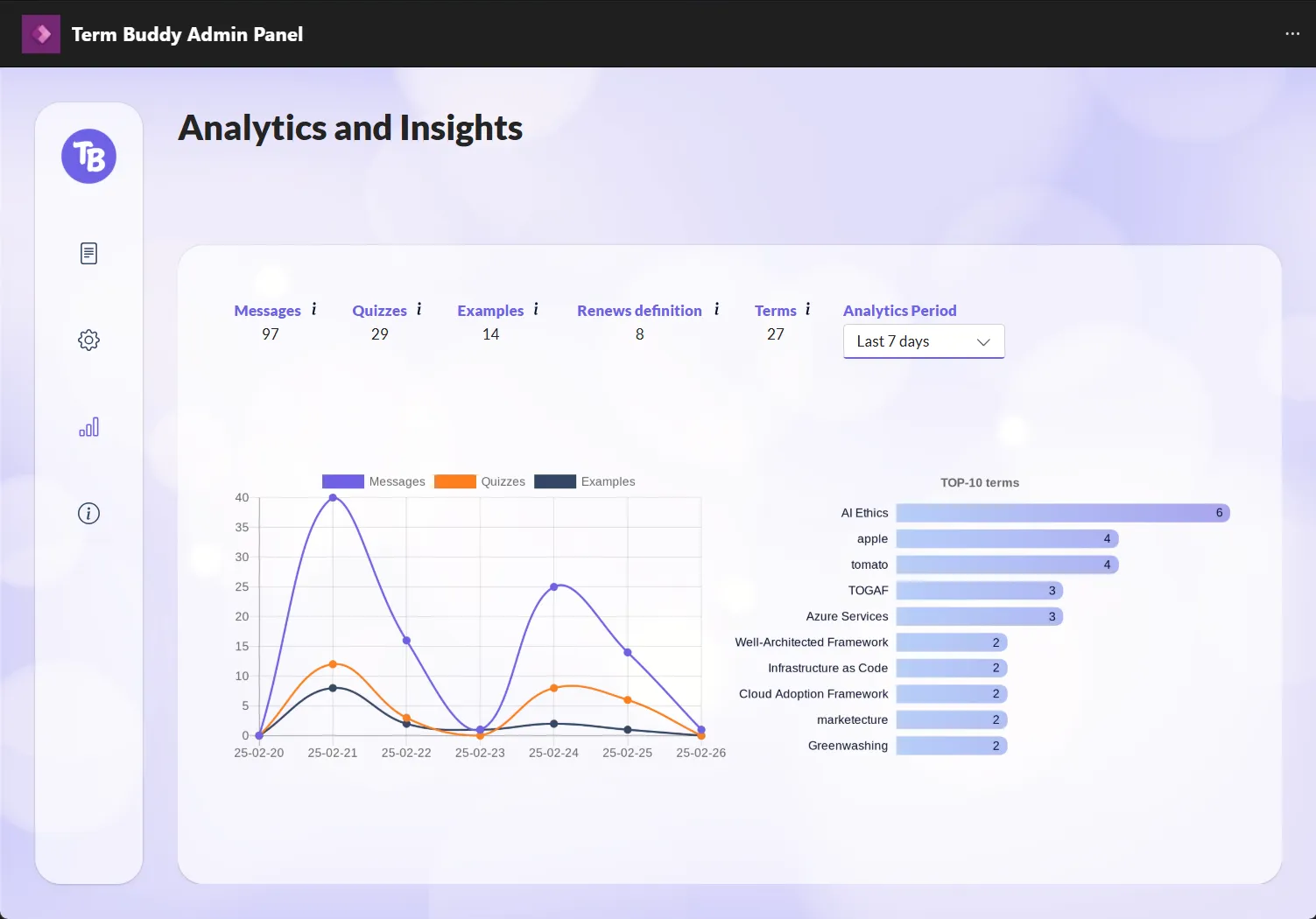Click the marketecture bar

[952, 719]
